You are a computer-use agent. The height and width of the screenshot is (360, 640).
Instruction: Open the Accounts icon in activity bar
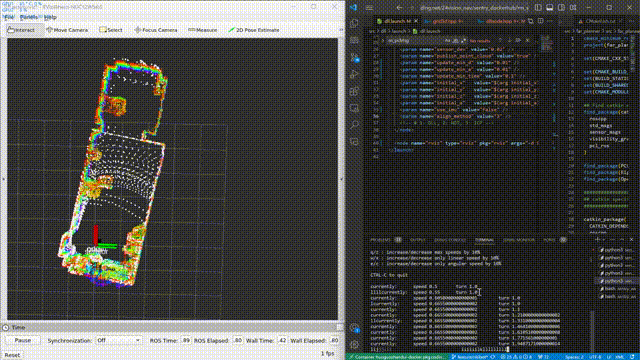pos(354,328)
